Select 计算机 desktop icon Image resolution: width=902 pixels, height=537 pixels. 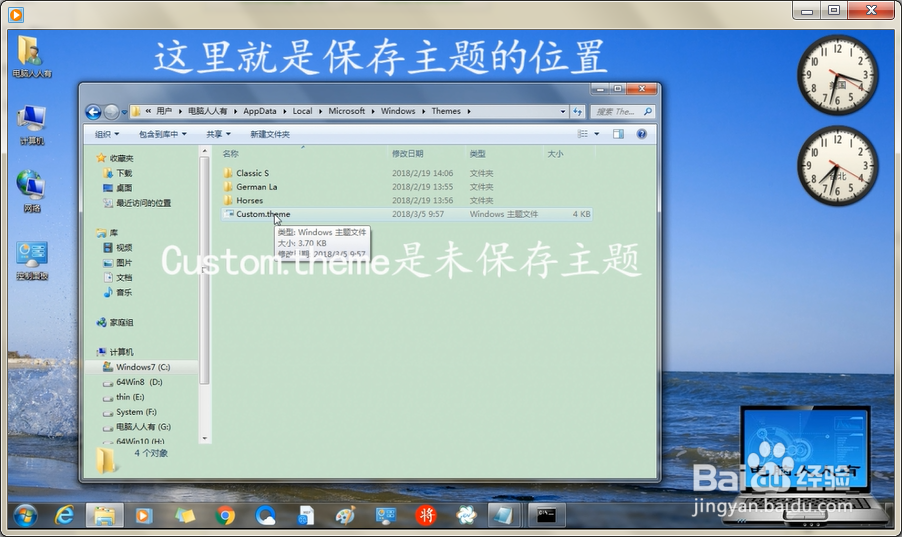pos(31,125)
